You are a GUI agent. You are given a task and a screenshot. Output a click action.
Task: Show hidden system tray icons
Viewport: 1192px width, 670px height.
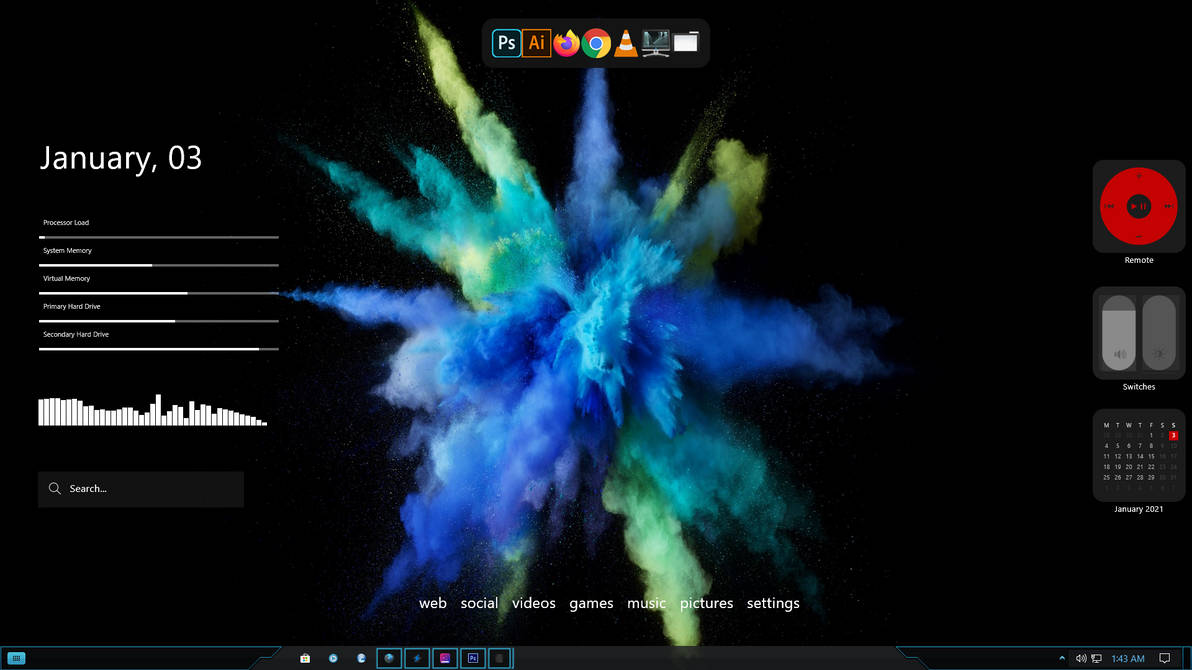pos(1062,659)
